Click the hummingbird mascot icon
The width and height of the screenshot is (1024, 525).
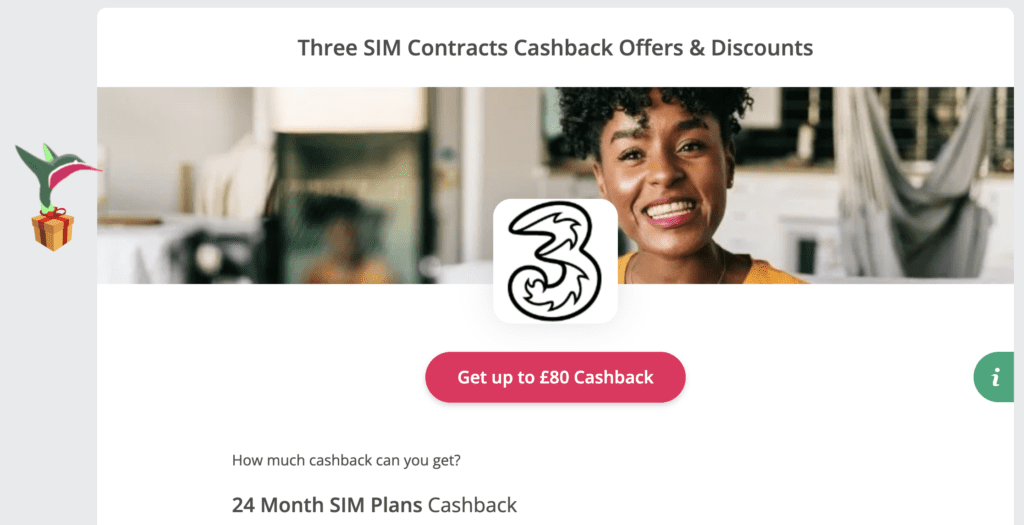click(55, 174)
